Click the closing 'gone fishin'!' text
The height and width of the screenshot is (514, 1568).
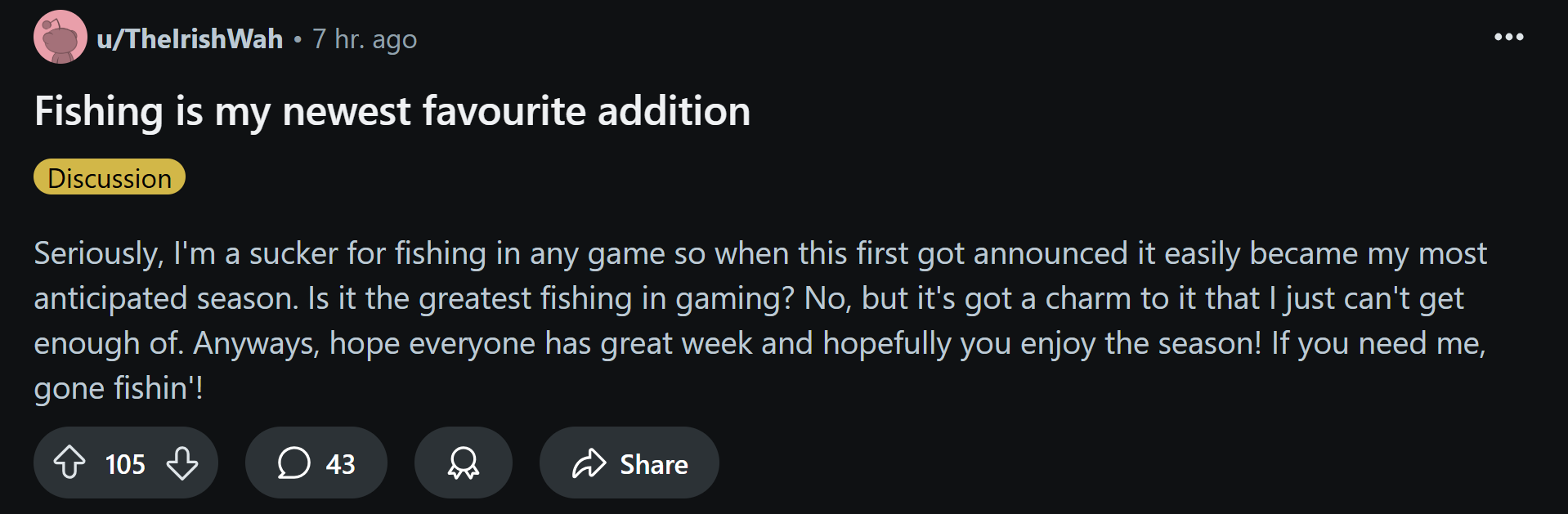click(x=119, y=388)
